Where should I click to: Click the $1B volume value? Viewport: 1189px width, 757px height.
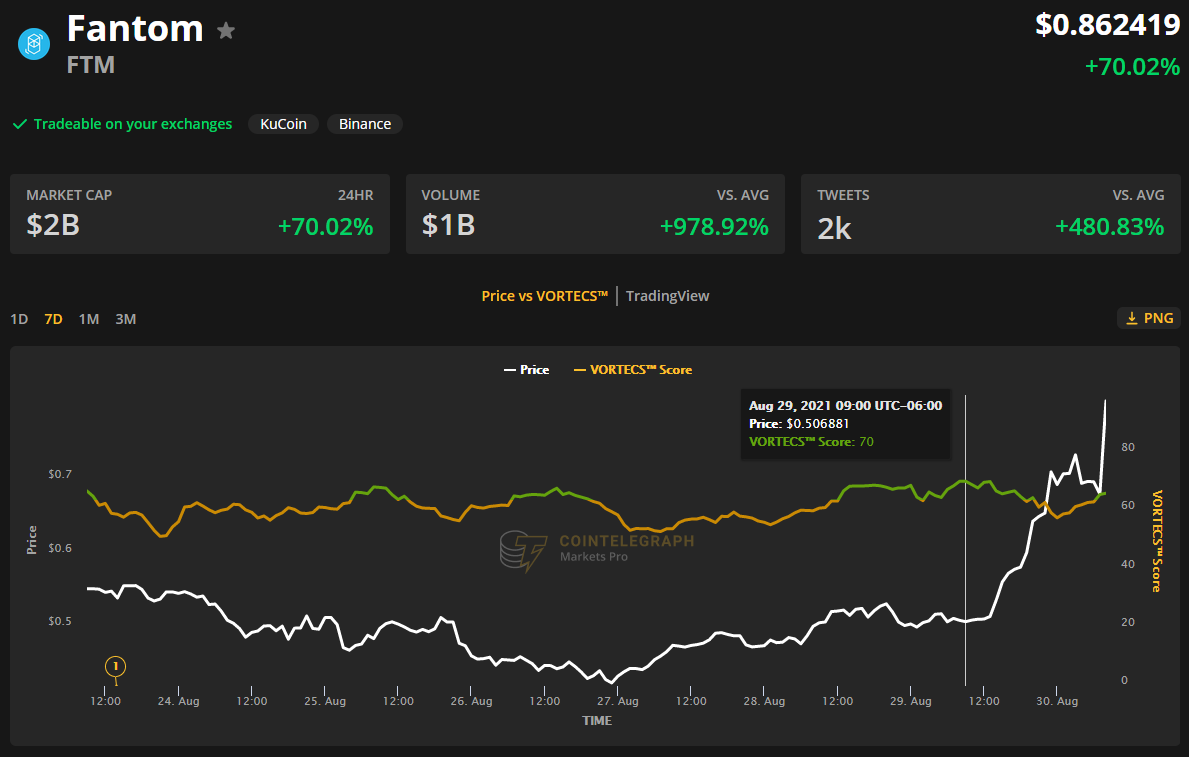pos(448,225)
